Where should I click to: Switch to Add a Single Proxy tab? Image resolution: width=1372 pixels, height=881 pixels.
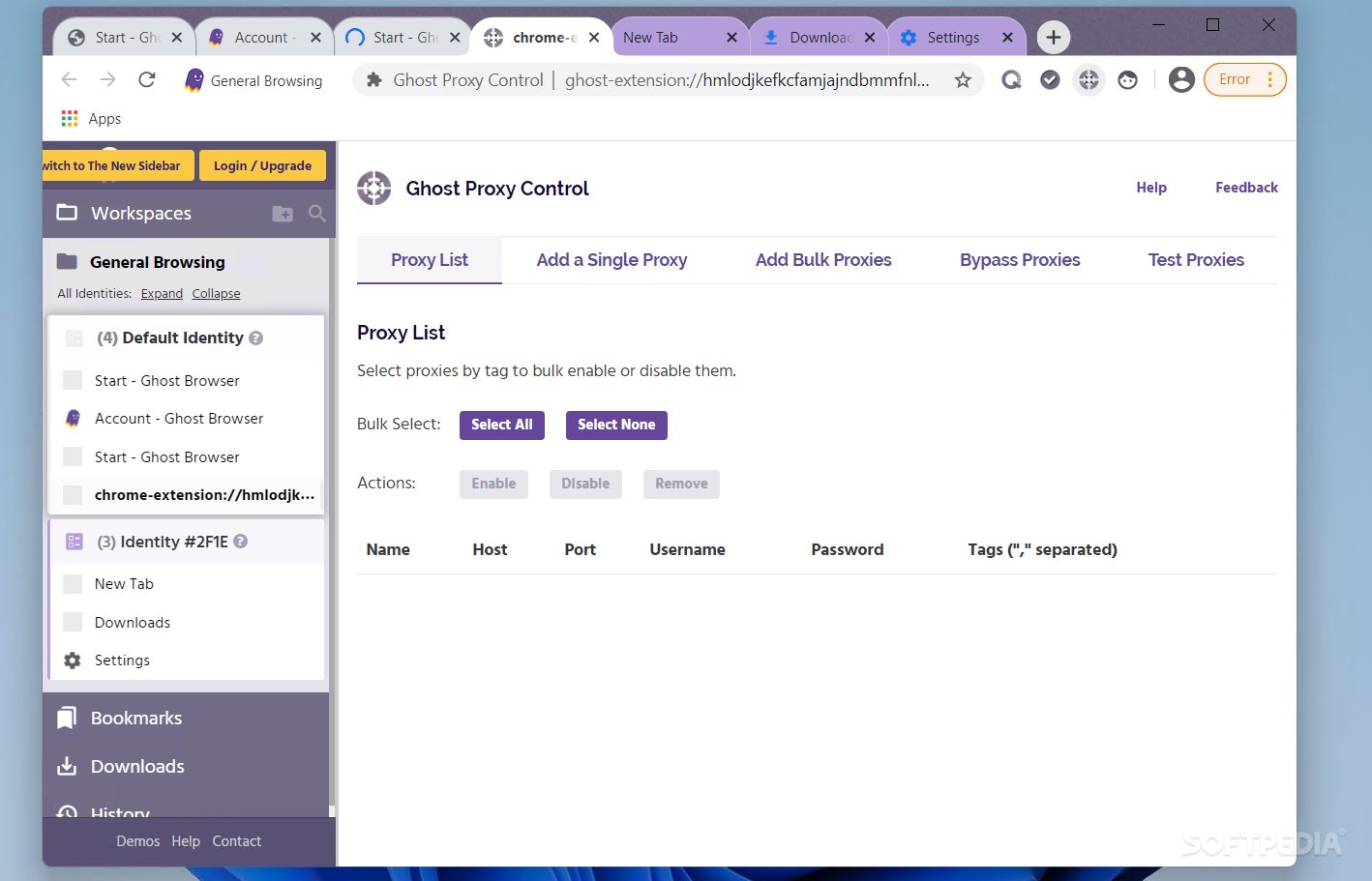pos(611,260)
